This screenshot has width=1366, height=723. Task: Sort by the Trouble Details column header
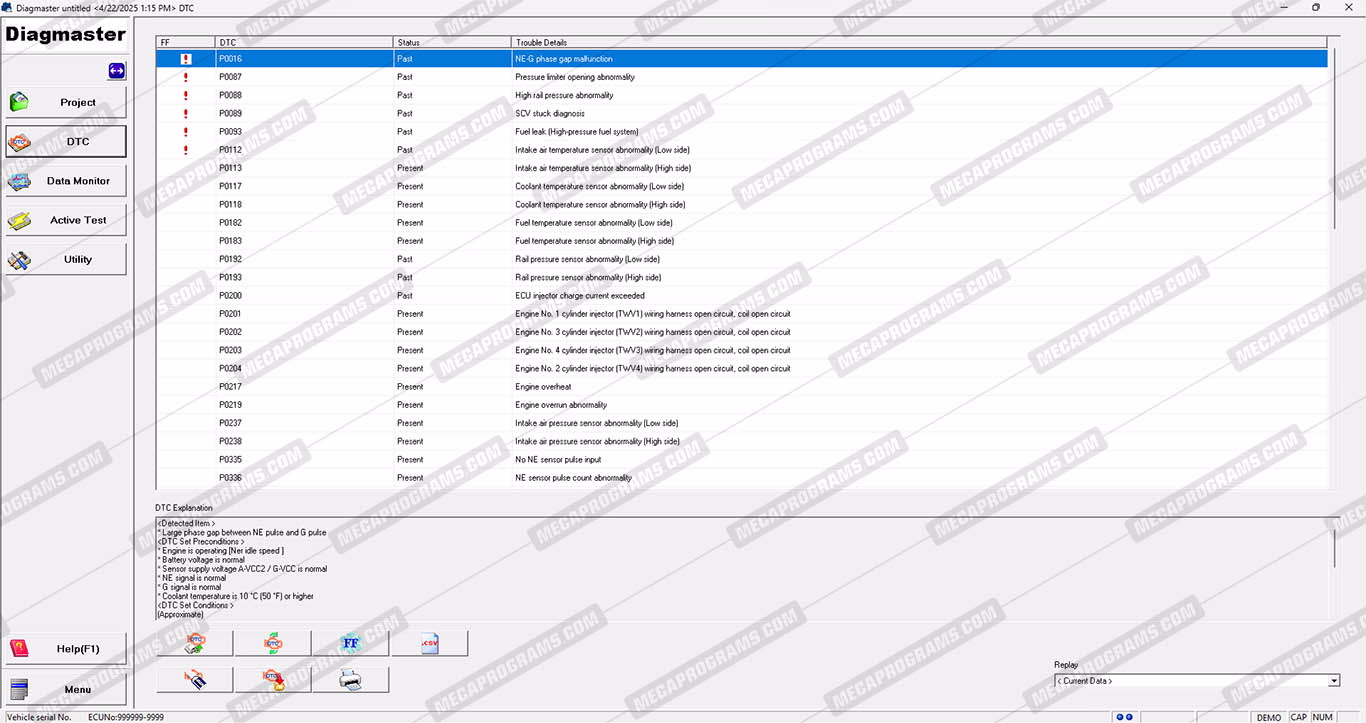tap(918, 42)
